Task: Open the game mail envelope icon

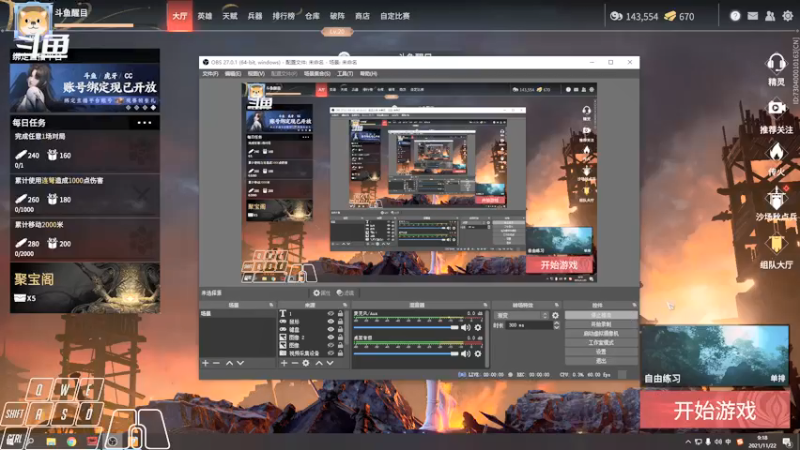Action: (x=753, y=16)
